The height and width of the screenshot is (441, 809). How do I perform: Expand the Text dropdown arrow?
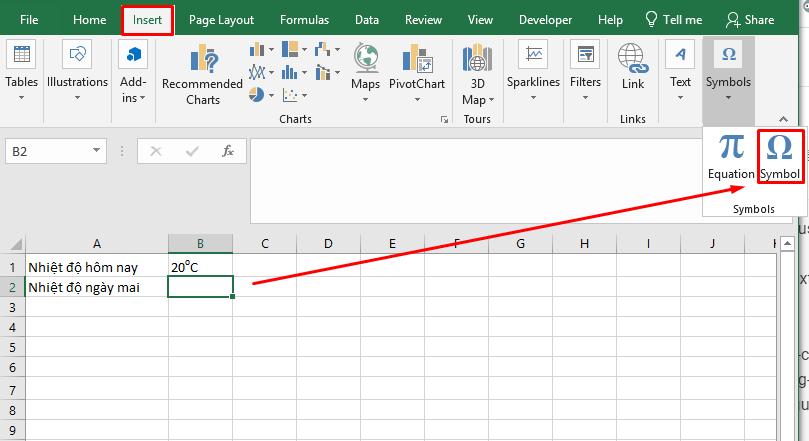click(x=680, y=97)
